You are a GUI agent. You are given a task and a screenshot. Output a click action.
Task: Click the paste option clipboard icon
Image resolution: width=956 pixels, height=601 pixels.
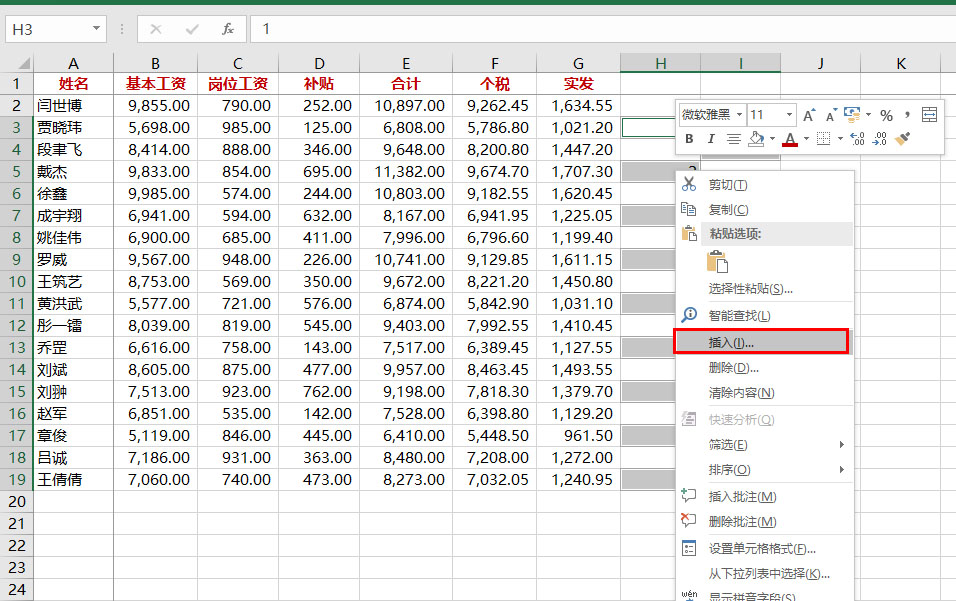pyautogui.click(x=718, y=262)
